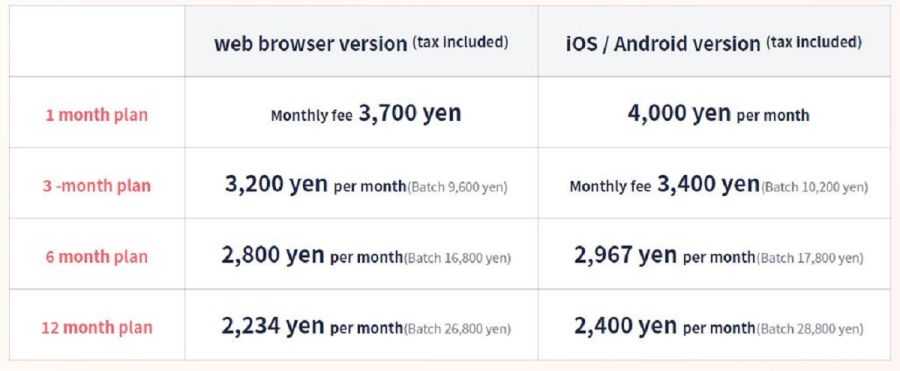Screen dimensions: 900x371
Task: Click the 2,400 yen per month price
Action: [x=665, y=327]
